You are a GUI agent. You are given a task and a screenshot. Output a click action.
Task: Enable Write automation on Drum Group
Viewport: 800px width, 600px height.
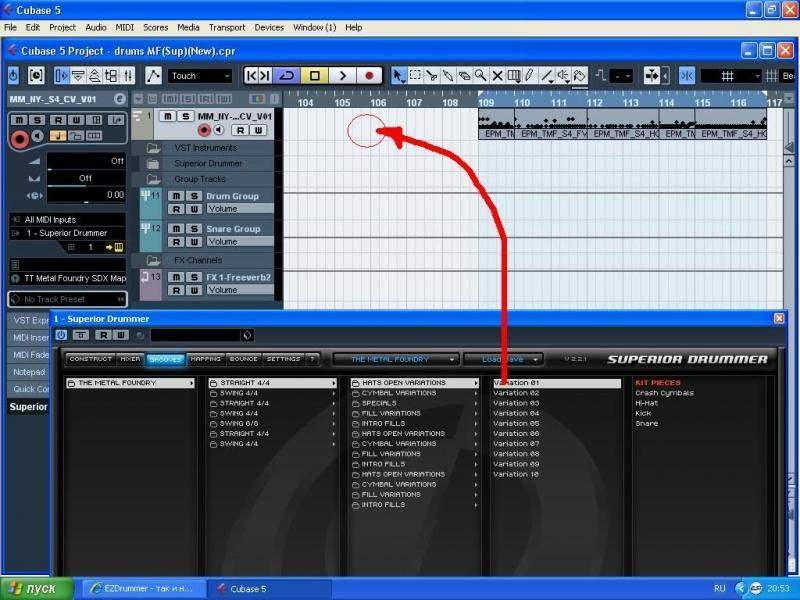[x=194, y=209]
